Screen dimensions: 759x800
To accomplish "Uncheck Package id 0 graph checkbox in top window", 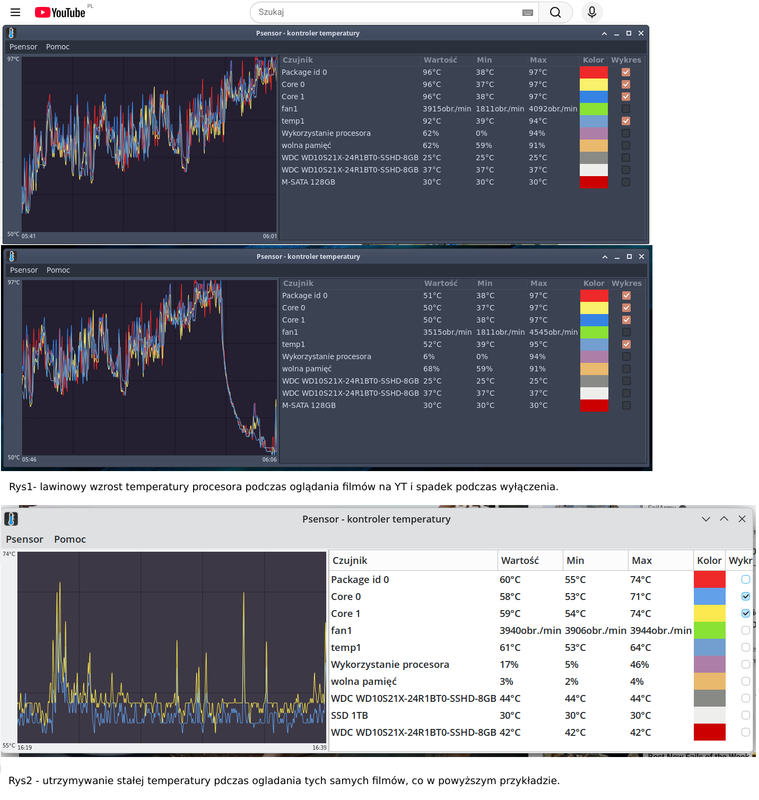I will pos(626,72).
